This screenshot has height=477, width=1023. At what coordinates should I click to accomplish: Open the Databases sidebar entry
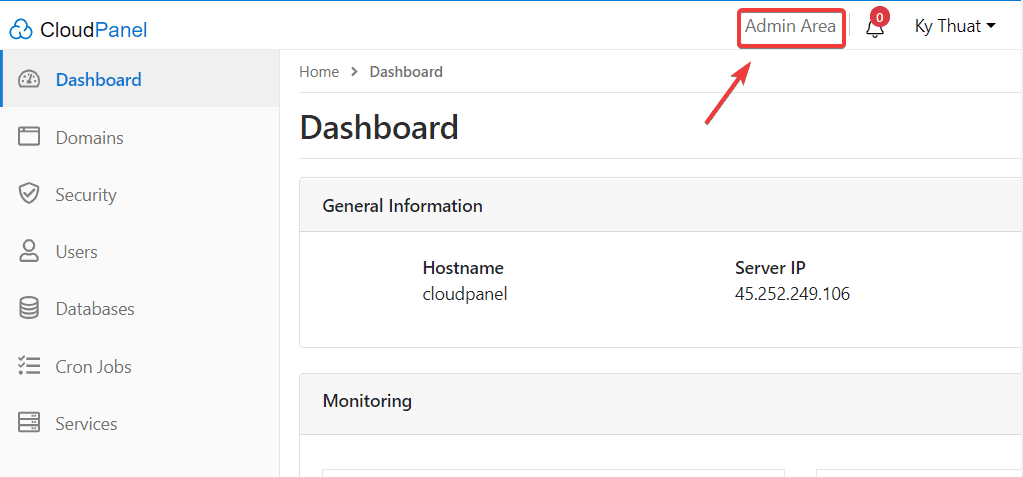tap(95, 309)
